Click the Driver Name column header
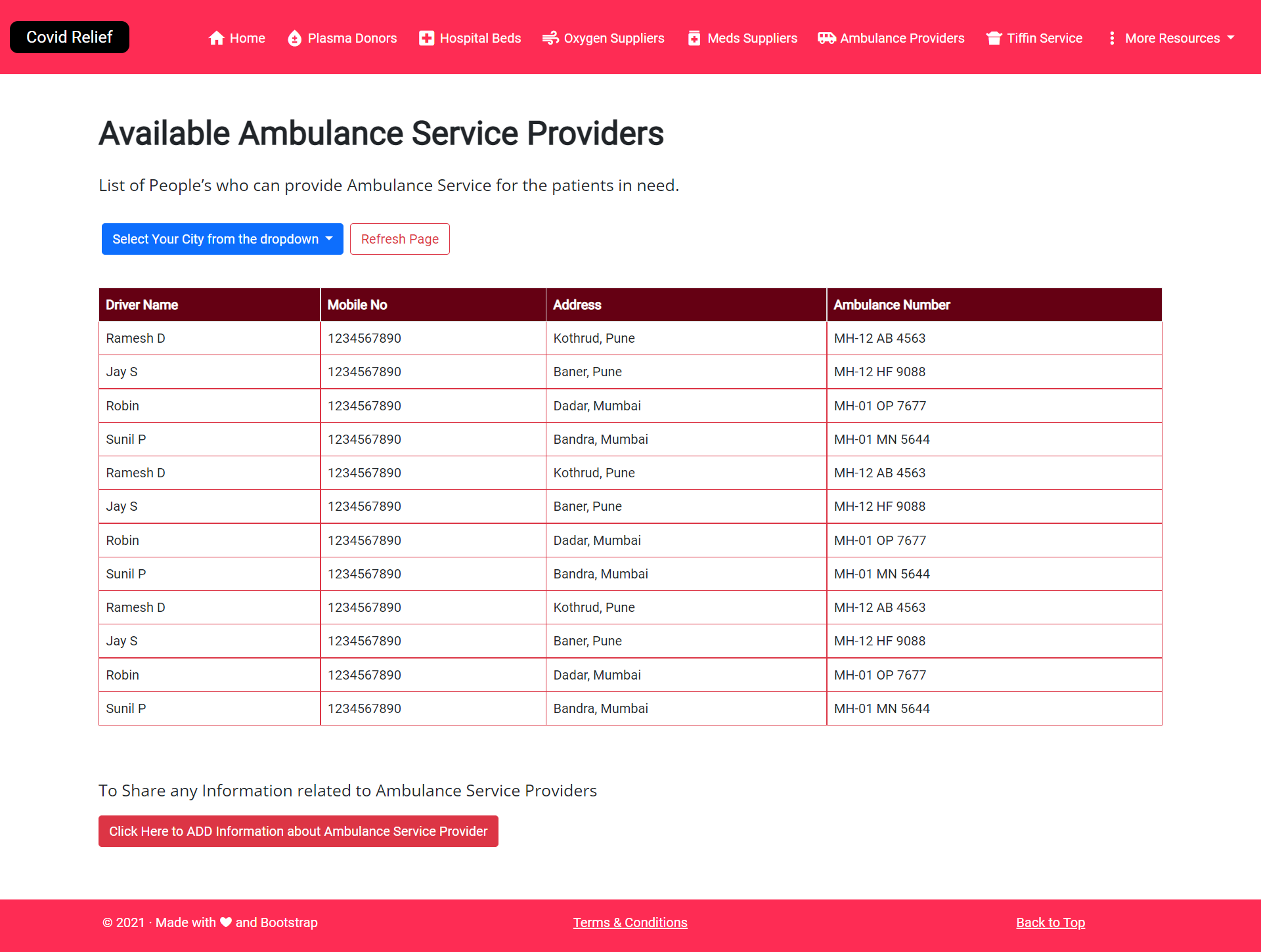The image size is (1261, 952). click(142, 305)
